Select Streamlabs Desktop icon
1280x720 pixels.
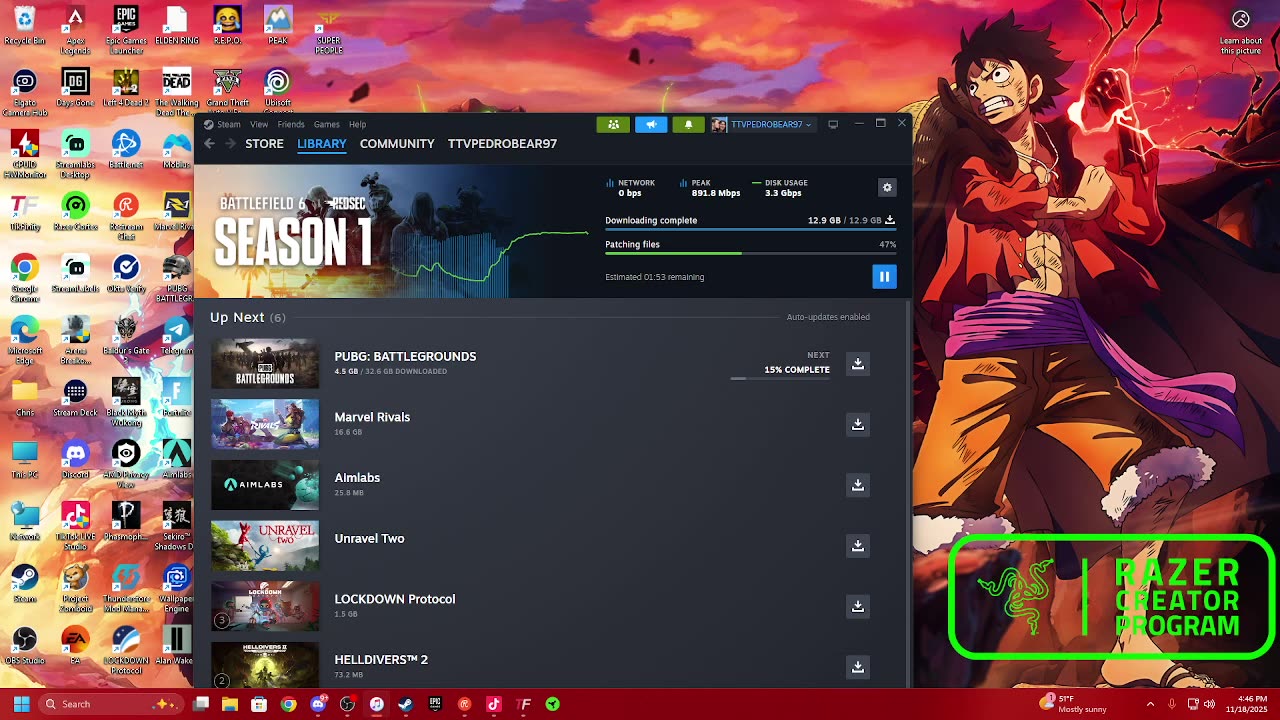click(75, 155)
